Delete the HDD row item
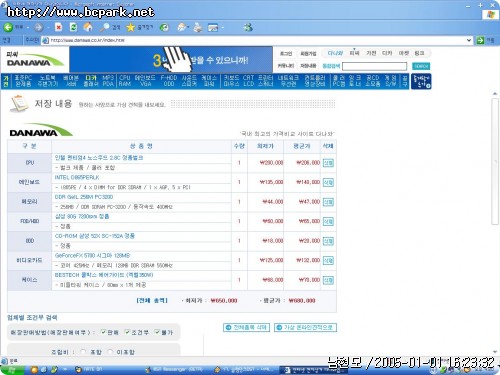 pyautogui.click(x=328, y=221)
